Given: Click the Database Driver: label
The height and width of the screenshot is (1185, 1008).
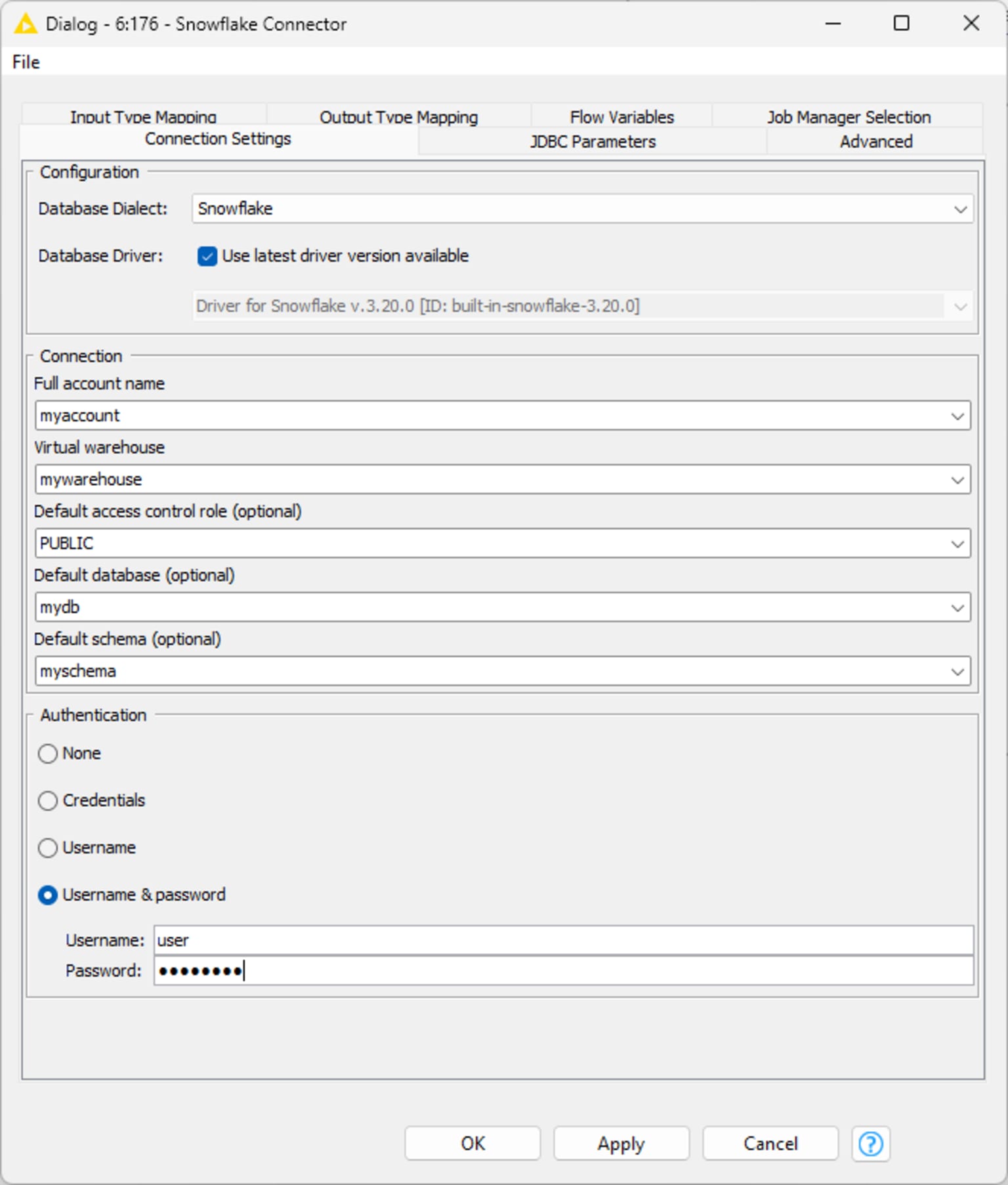Looking at the screenshot, I should click(100, 256).
